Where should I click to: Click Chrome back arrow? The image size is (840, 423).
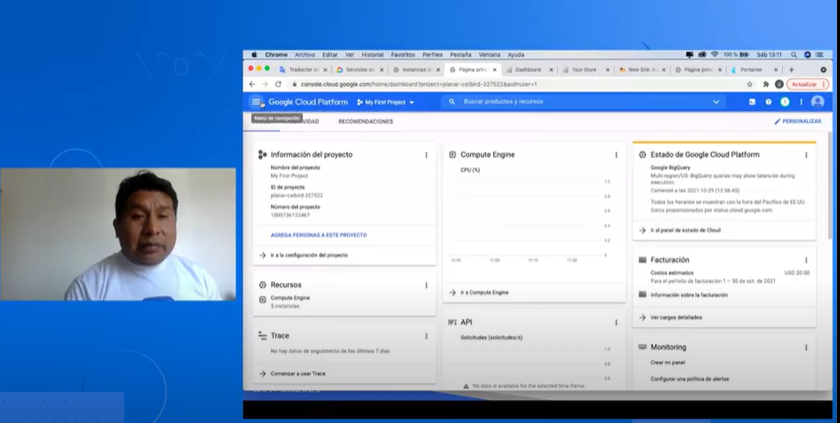pyautogui.click(x=252, y=84)
